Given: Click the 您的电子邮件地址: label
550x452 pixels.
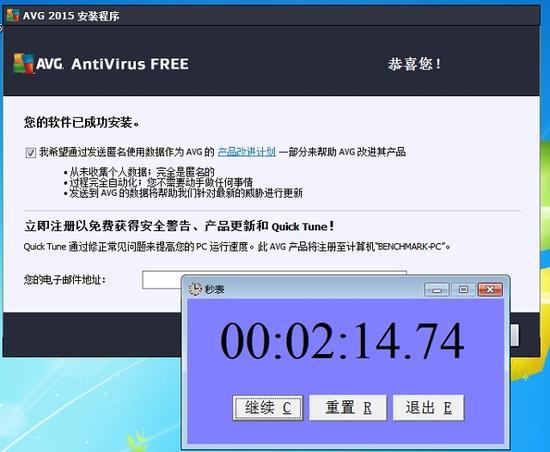Looking at the screenshot, I should click(65, 280).
